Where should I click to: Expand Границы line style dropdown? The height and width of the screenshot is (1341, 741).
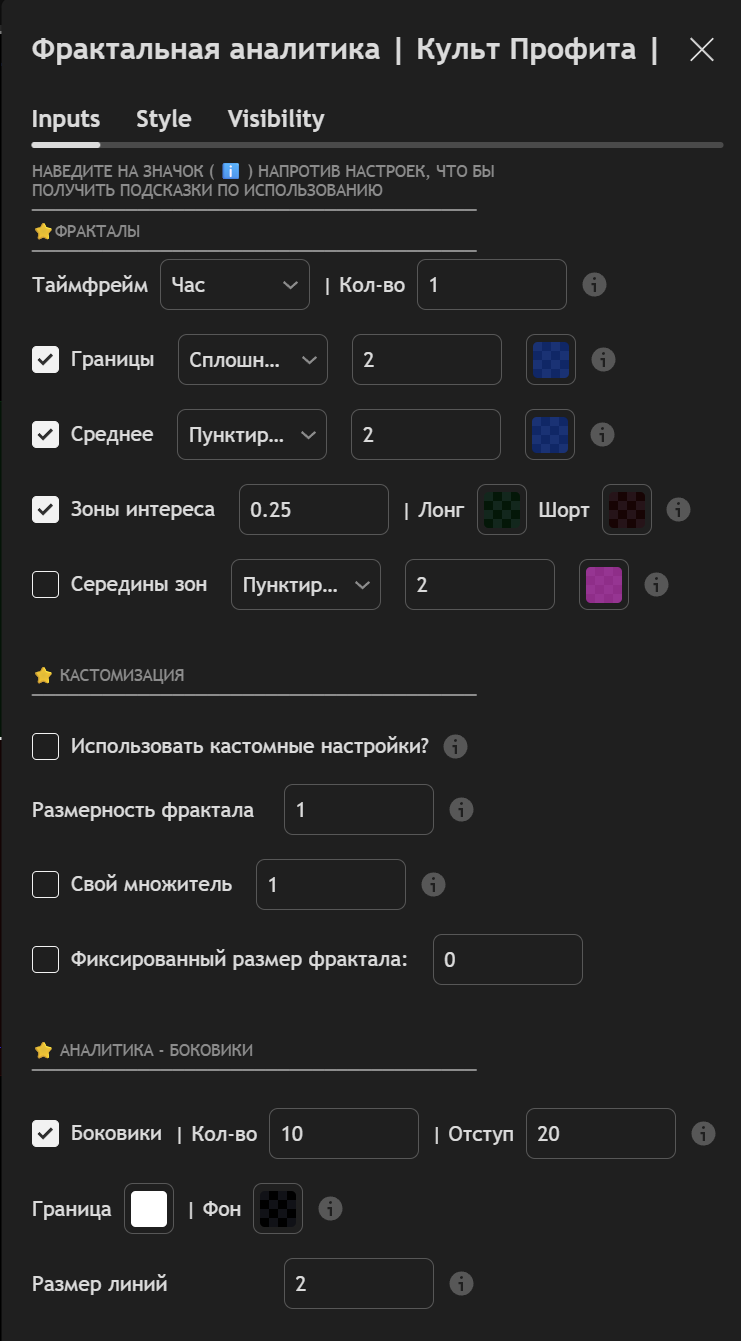tap(253, 360)
